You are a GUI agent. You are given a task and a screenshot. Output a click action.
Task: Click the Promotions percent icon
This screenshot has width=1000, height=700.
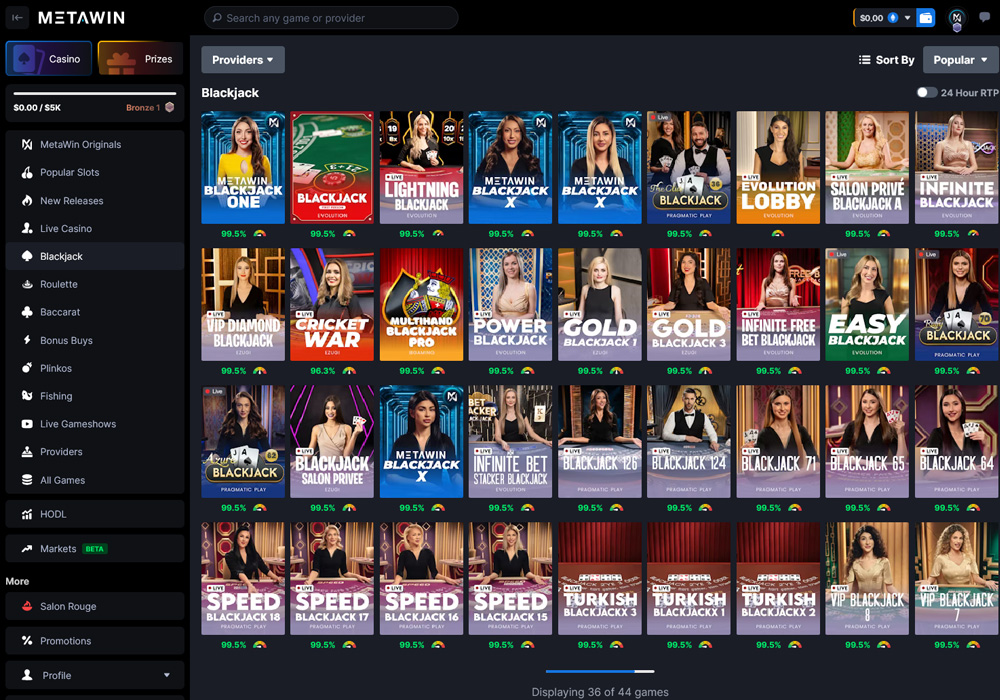click(x=27, y=641)
